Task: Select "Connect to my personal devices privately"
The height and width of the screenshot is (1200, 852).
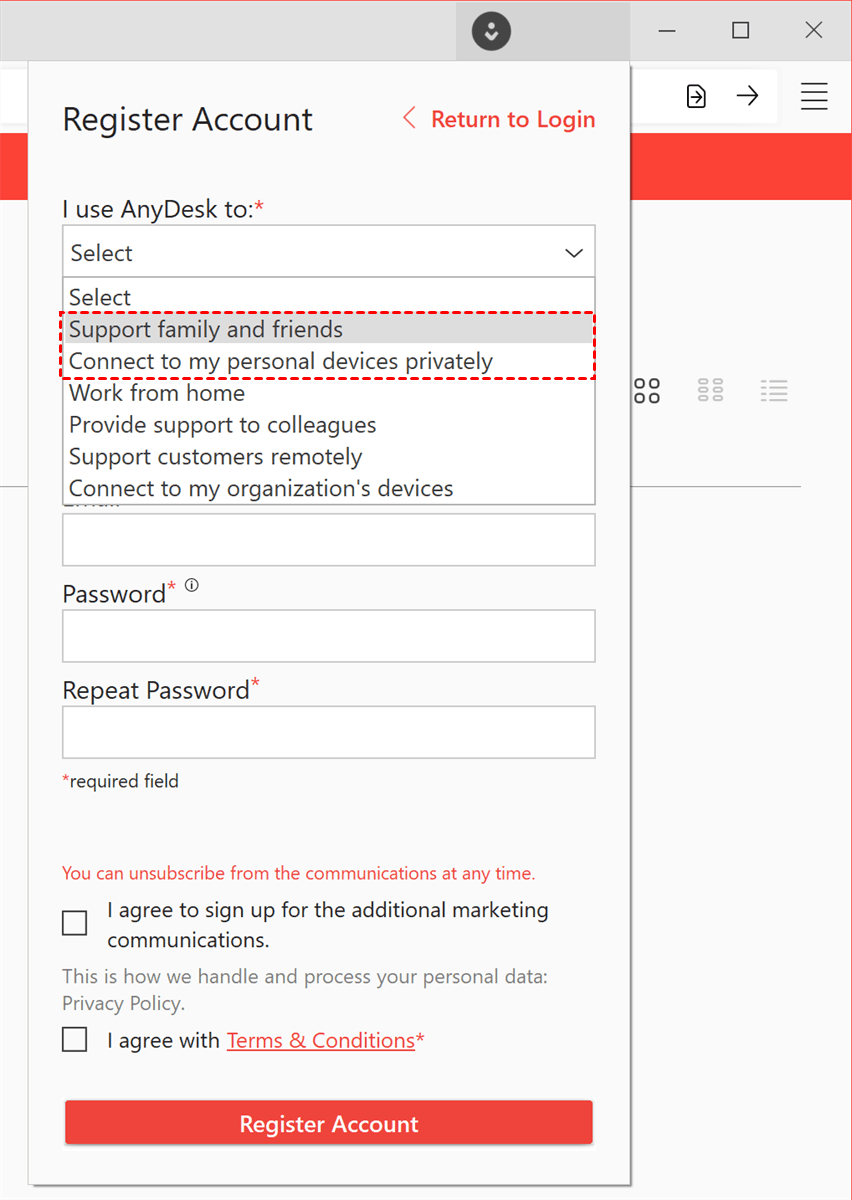Action: (x=281, y=361)
